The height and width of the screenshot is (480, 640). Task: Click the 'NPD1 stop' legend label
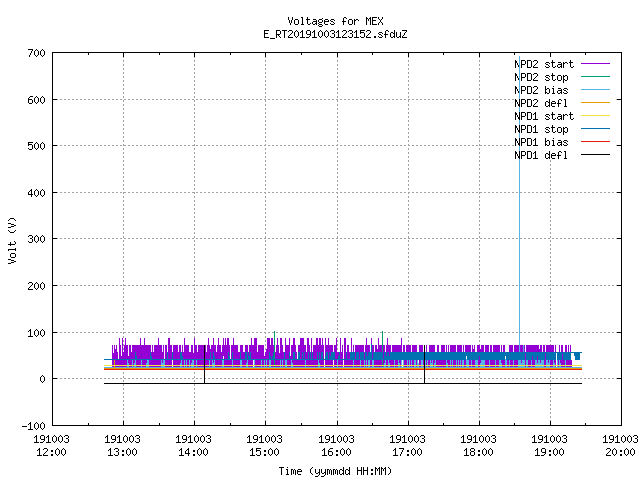coord(541,129)
